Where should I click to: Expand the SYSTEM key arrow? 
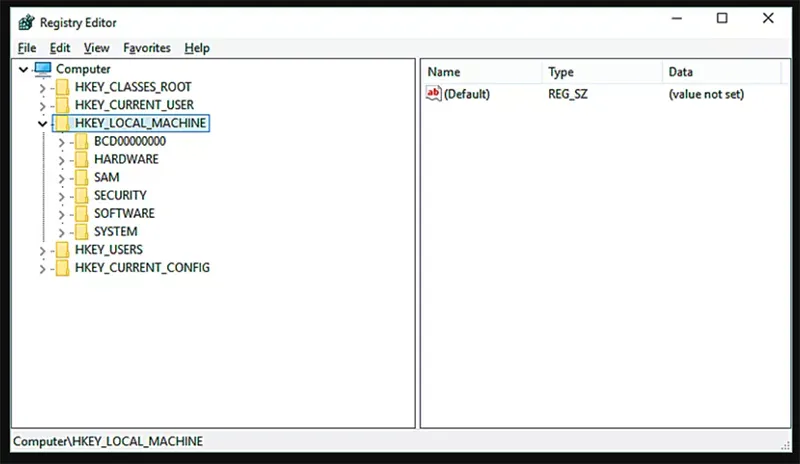pyautogui.click(x=61, y=232)
